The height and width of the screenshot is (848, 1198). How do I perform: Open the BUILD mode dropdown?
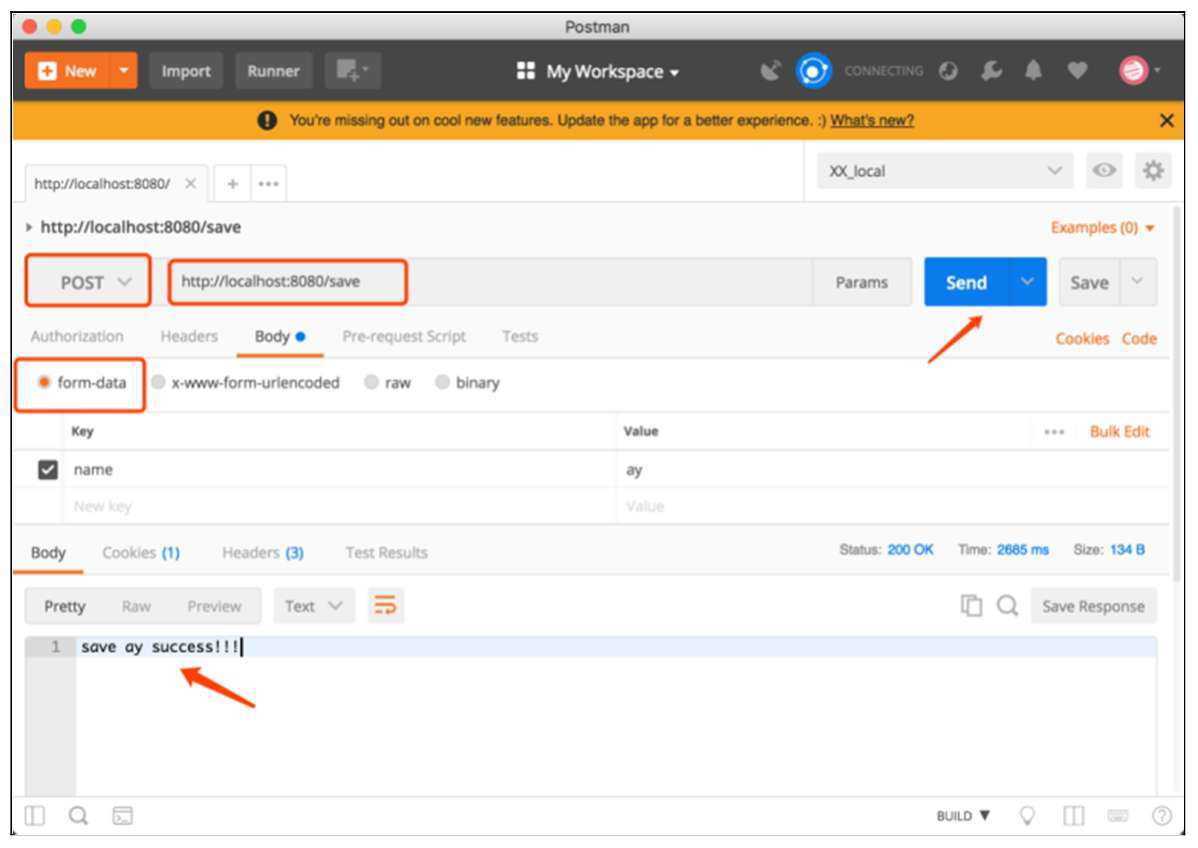point(963,816)
